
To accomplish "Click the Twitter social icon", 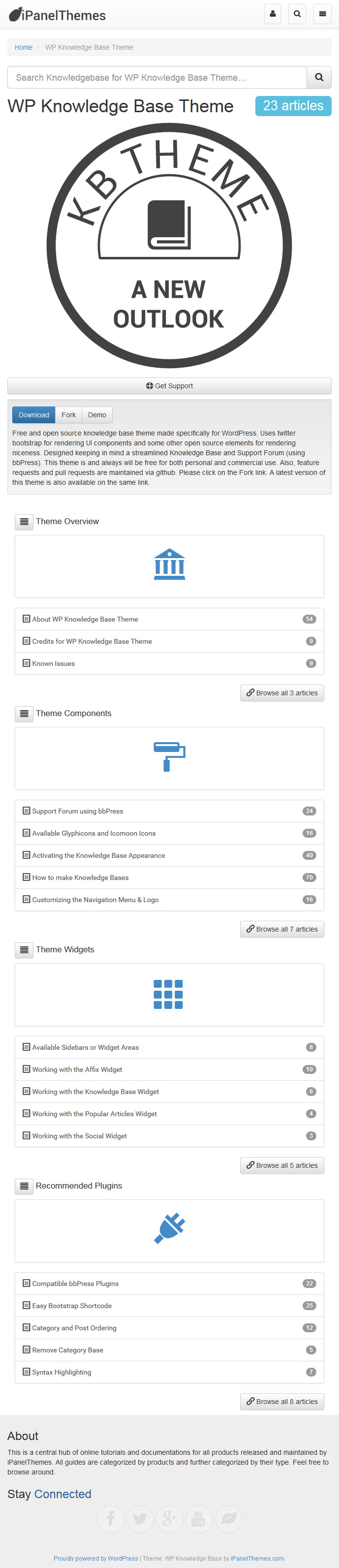I will (x=140, y=1519).
